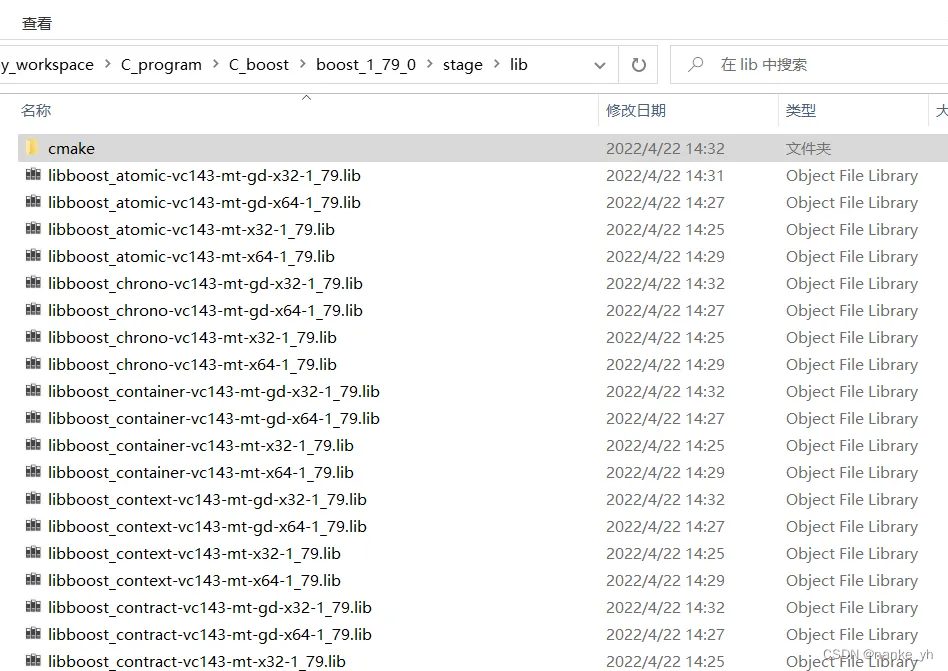The height and width of the screenshot is (671, 948).
Task: Click type cell of libboost_contract-vc143-mt-gd-x64-1_79.lib
Action: click(x=852, y=635)
